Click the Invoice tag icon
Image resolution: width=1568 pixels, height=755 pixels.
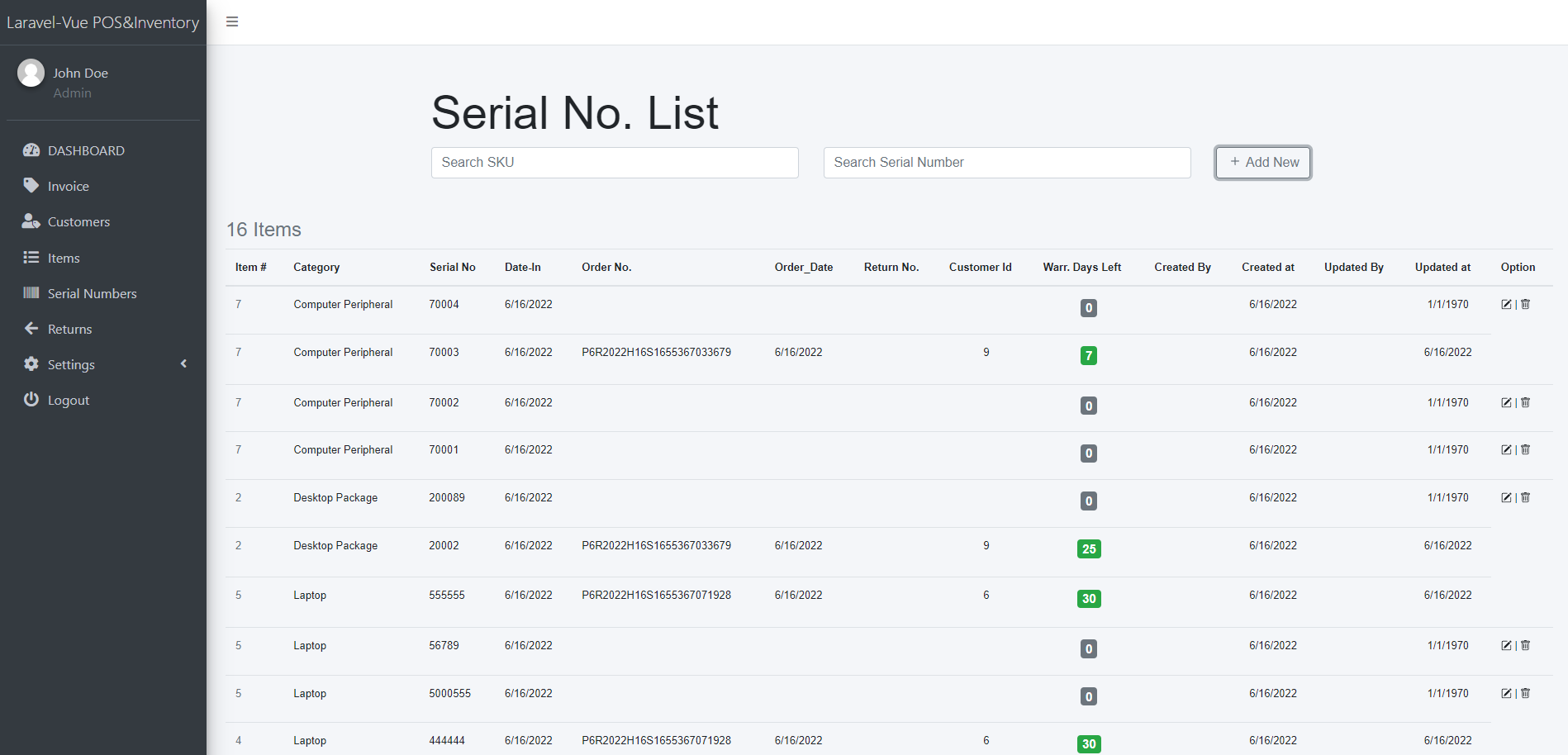coord(31,186)
